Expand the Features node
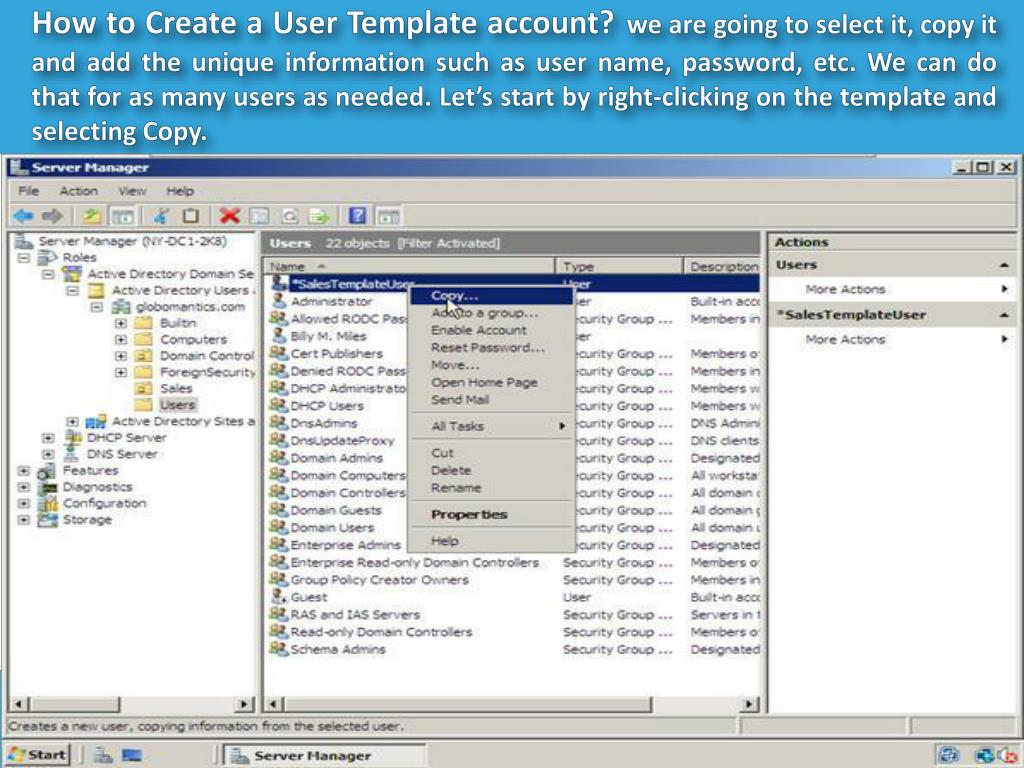This screenshot has width=1024, height=768. (24, 470)
